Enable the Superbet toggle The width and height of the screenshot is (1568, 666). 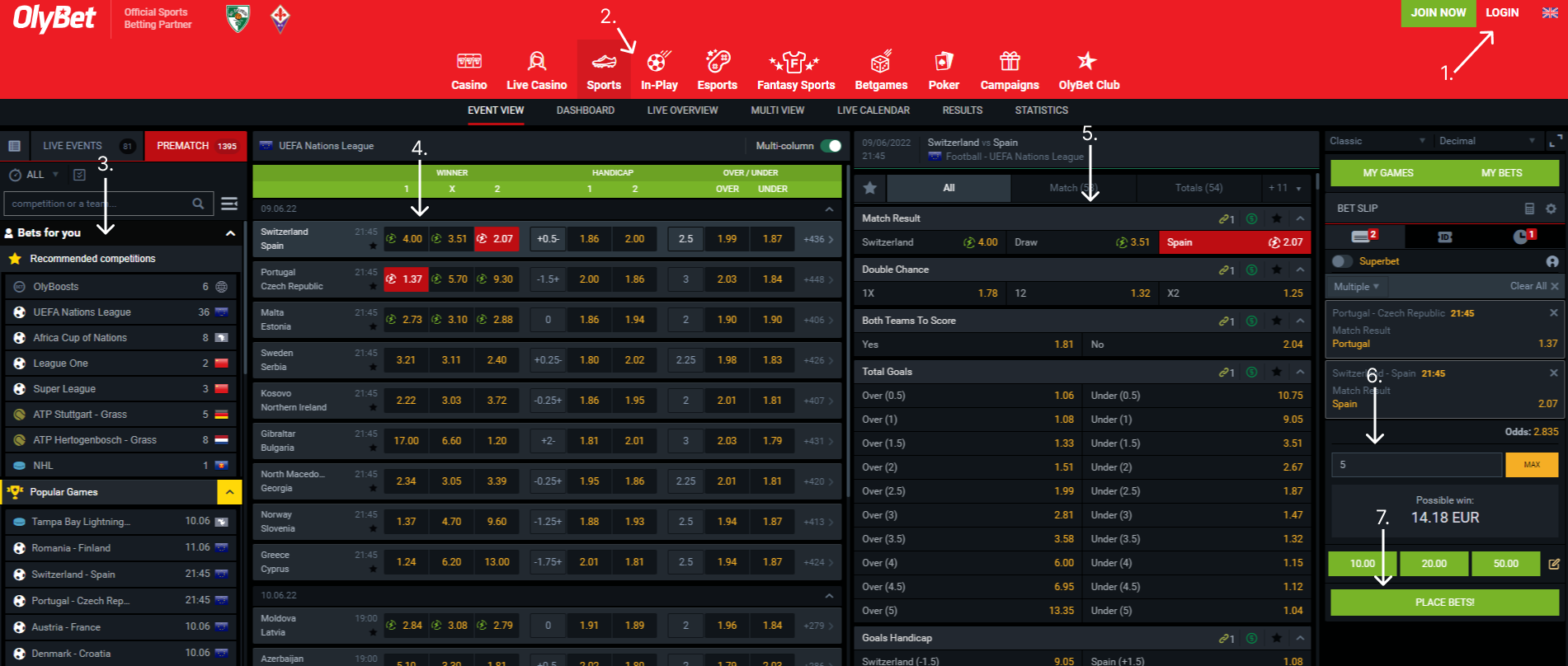coord(1342,261)
